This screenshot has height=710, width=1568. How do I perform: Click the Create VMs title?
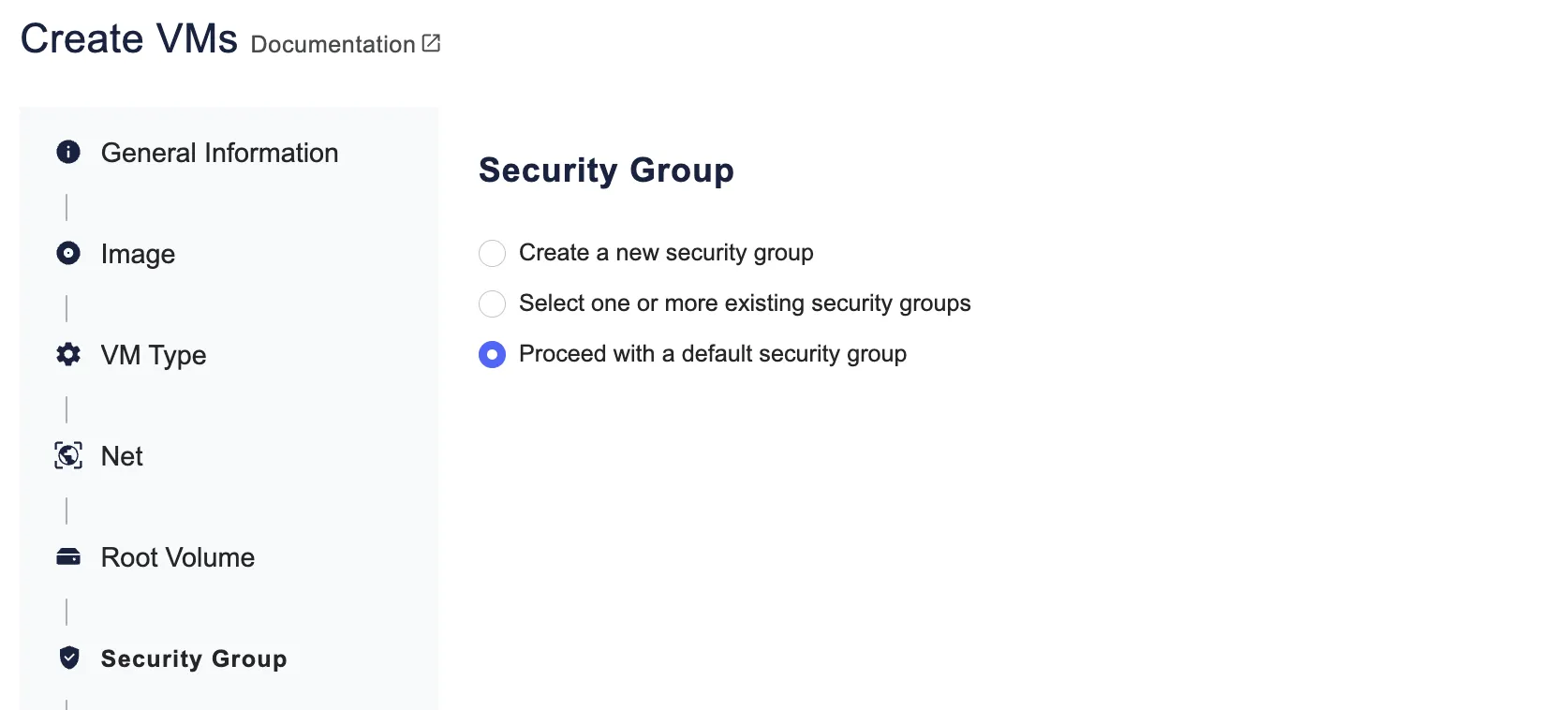coord(128,37)
